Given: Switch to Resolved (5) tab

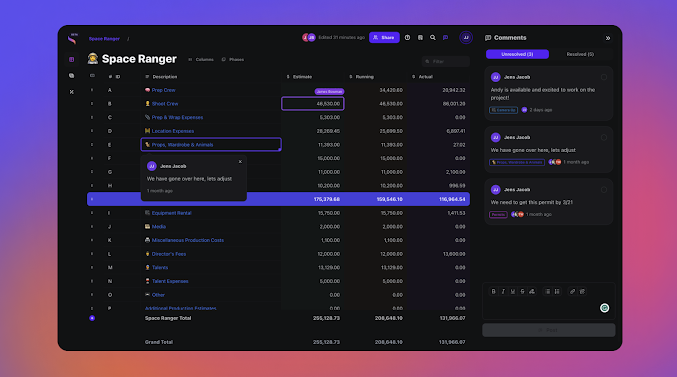Looking at the screenshot, I should click(x=580, y=54).
